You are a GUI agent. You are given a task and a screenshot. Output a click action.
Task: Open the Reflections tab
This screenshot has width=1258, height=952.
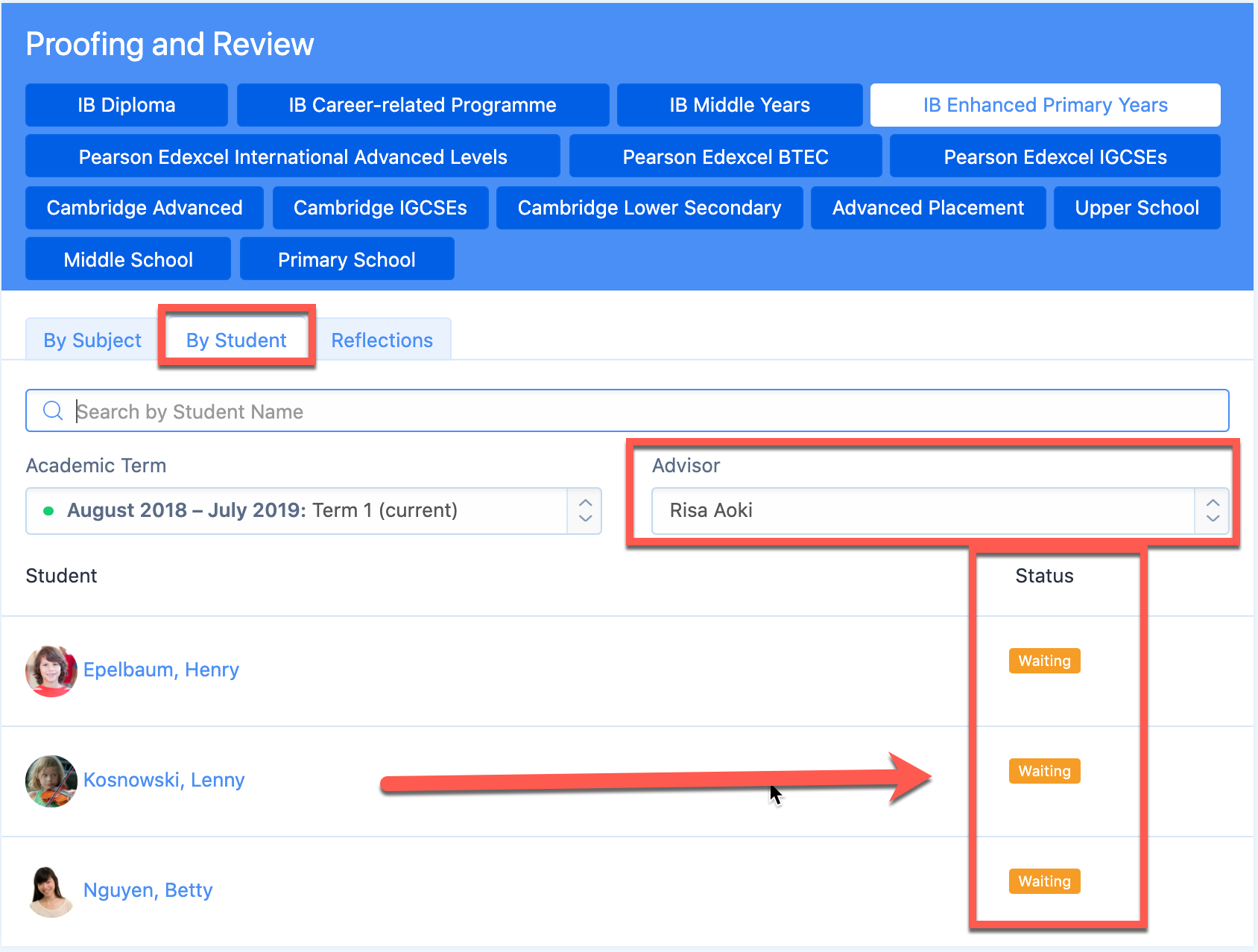click(382, 340)
